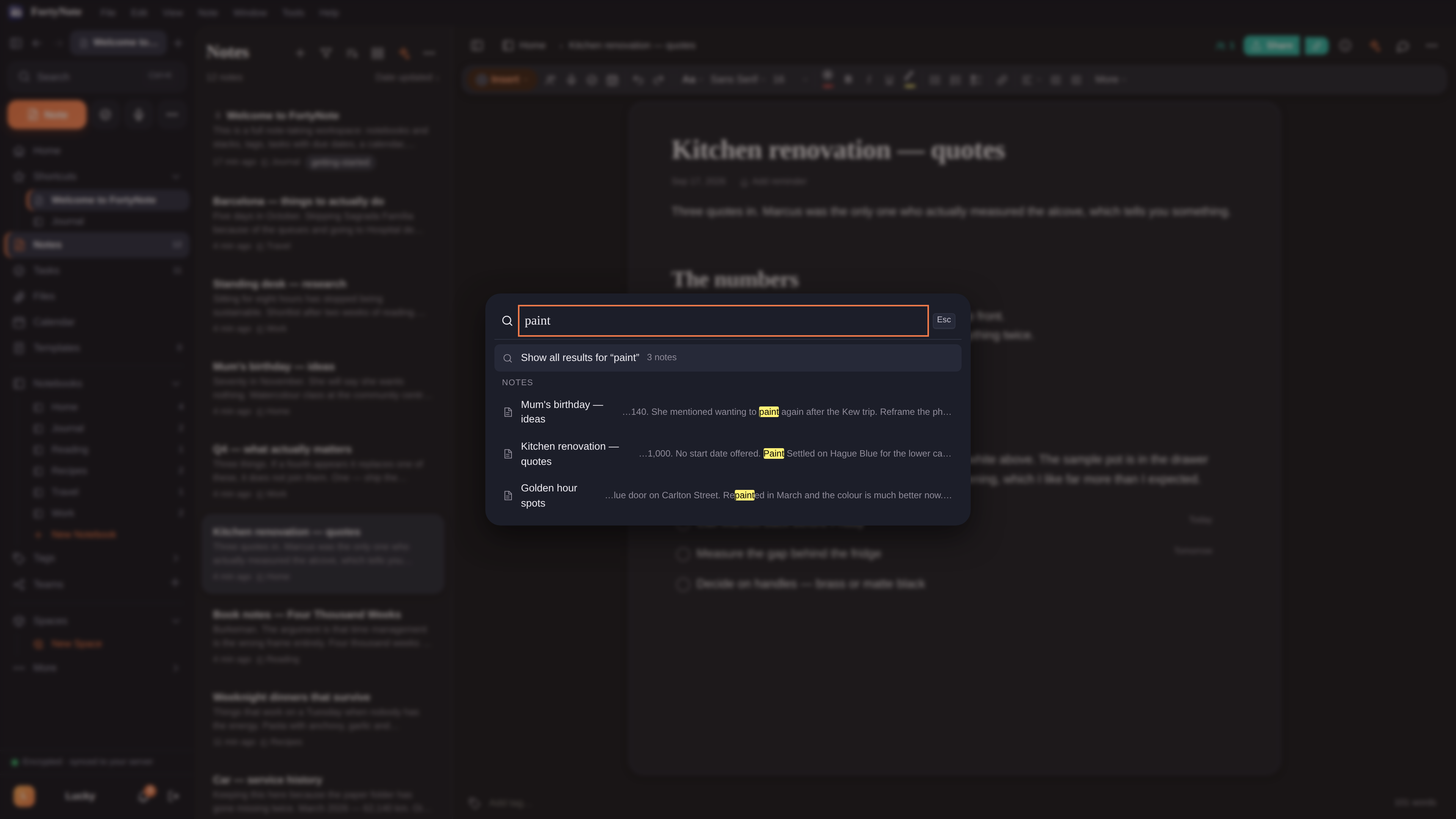
Task: Tick the "Measure the gap behind the fridge" checkbox
Action: coord(683,554)
